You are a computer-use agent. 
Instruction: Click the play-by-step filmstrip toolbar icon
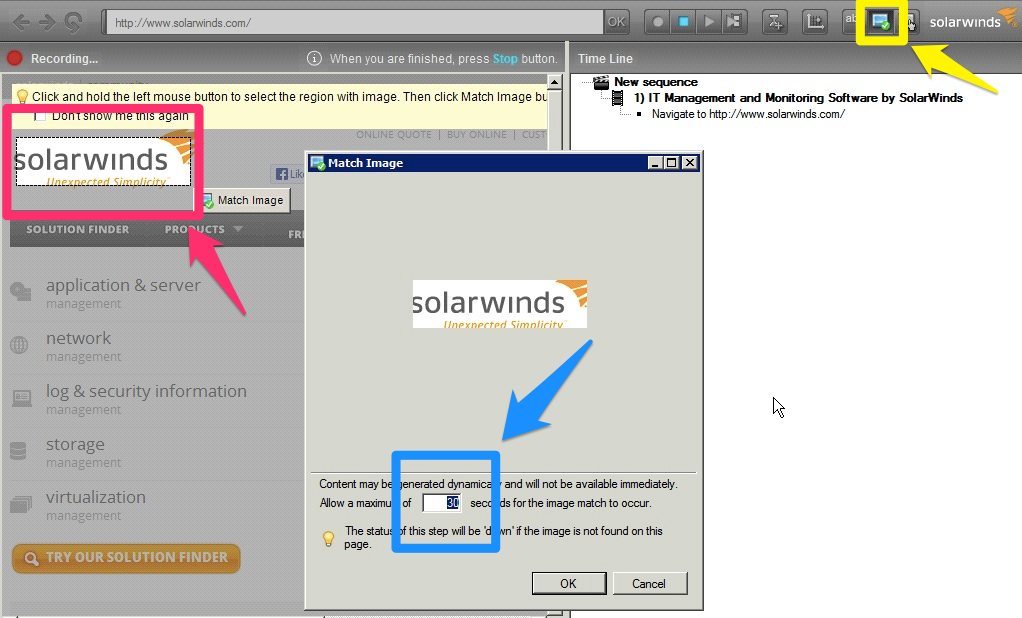point(734,22)
